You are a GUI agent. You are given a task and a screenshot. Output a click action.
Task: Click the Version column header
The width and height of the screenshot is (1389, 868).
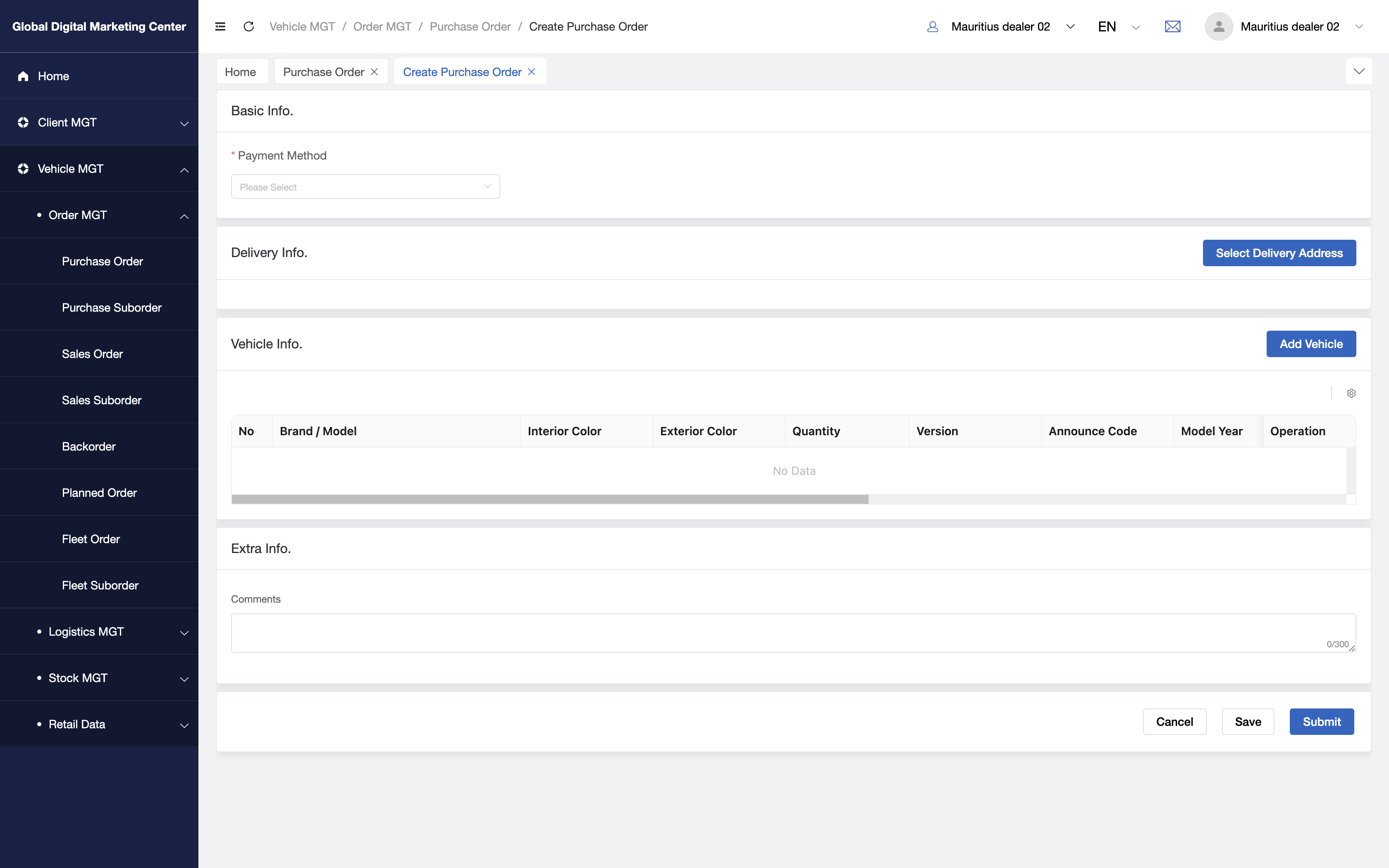coord(976,431)
